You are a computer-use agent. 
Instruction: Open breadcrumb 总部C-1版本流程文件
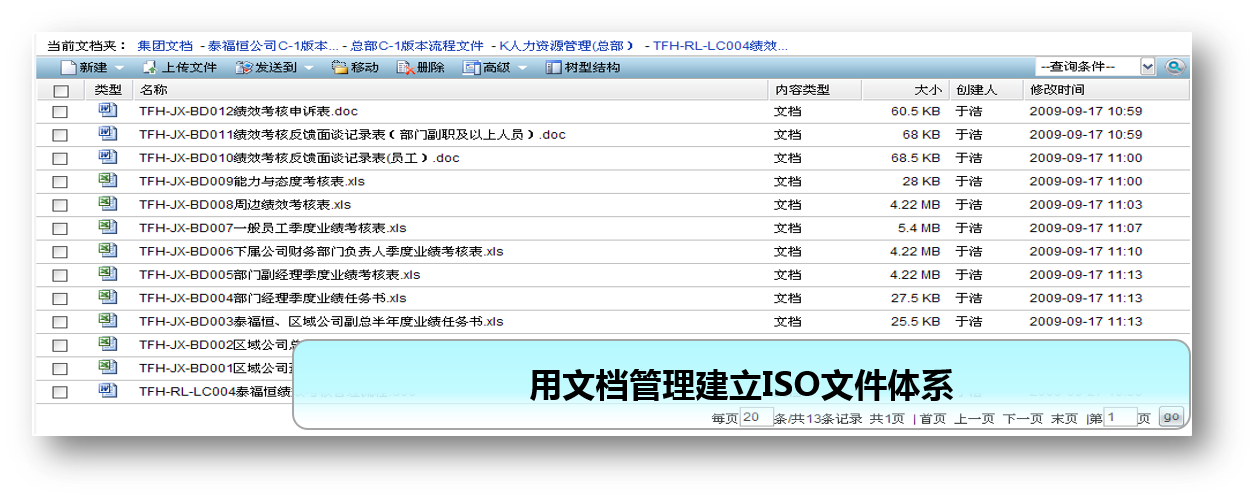pyautogui.click(x=417, y=46)
